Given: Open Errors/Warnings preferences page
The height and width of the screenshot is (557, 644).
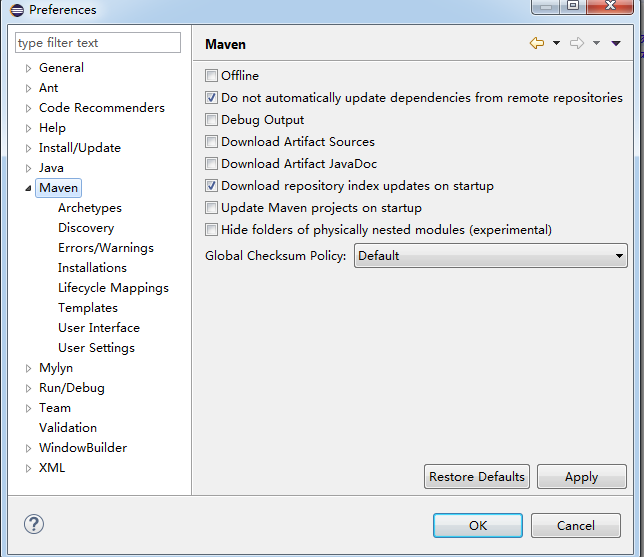Looking at the screenshot, I should click(x=106, y=248).
